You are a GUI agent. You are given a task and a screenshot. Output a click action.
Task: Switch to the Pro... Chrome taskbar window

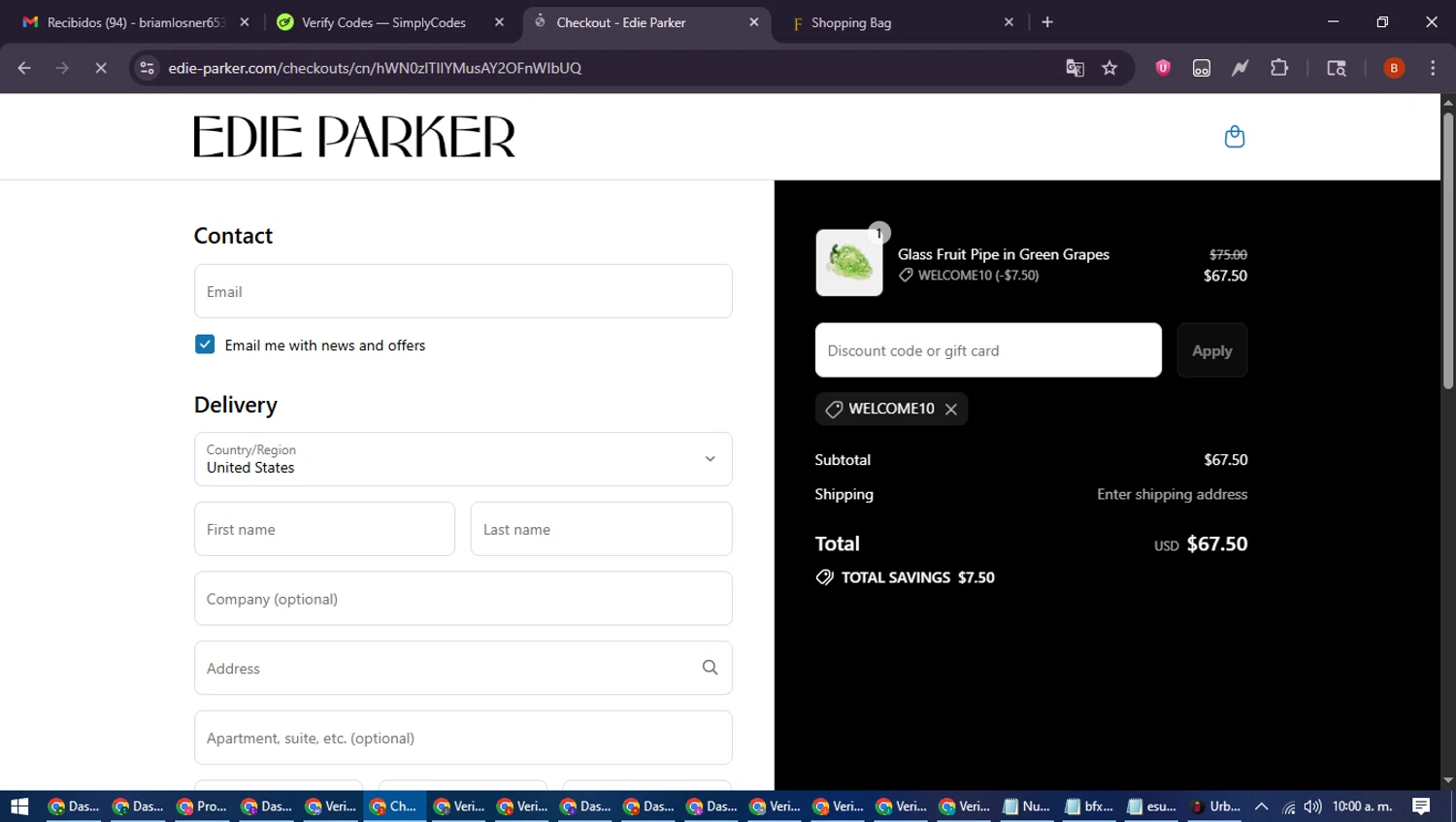coord(203,806)
